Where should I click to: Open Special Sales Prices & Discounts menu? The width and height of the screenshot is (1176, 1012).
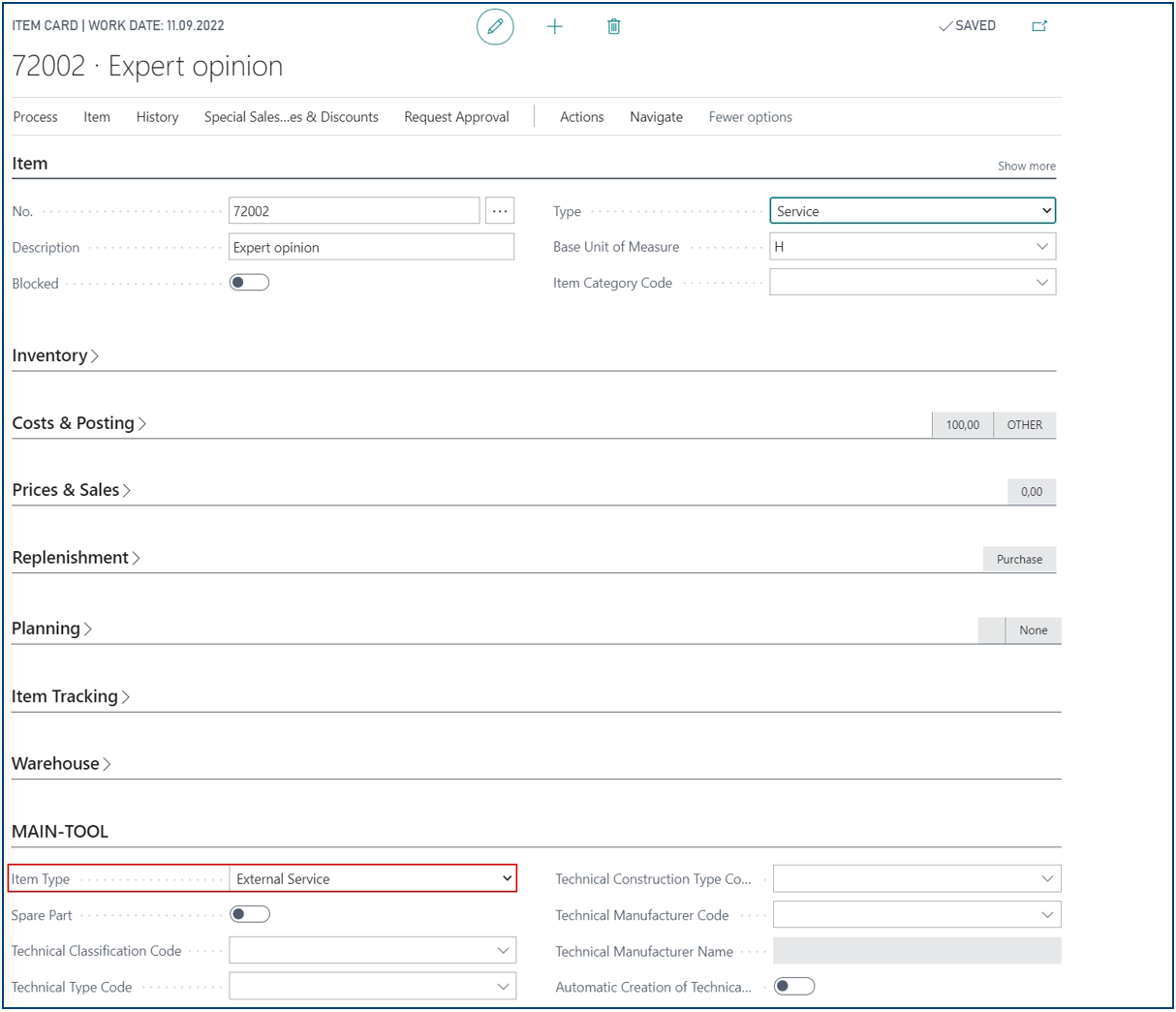point(292,117)
